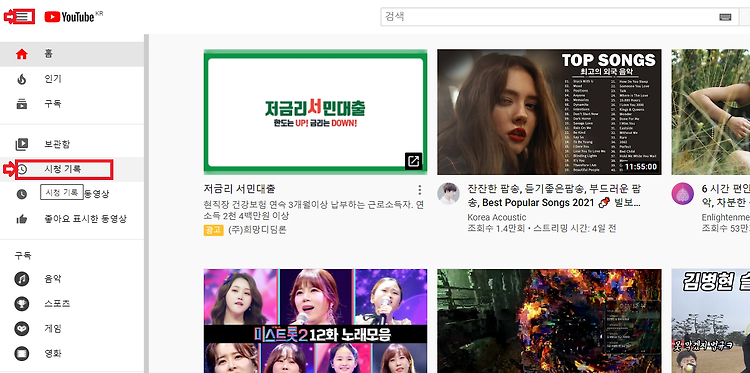Open the TOP SONGS video thumbnail
750x373 pixels.
(x=549, y=112)
